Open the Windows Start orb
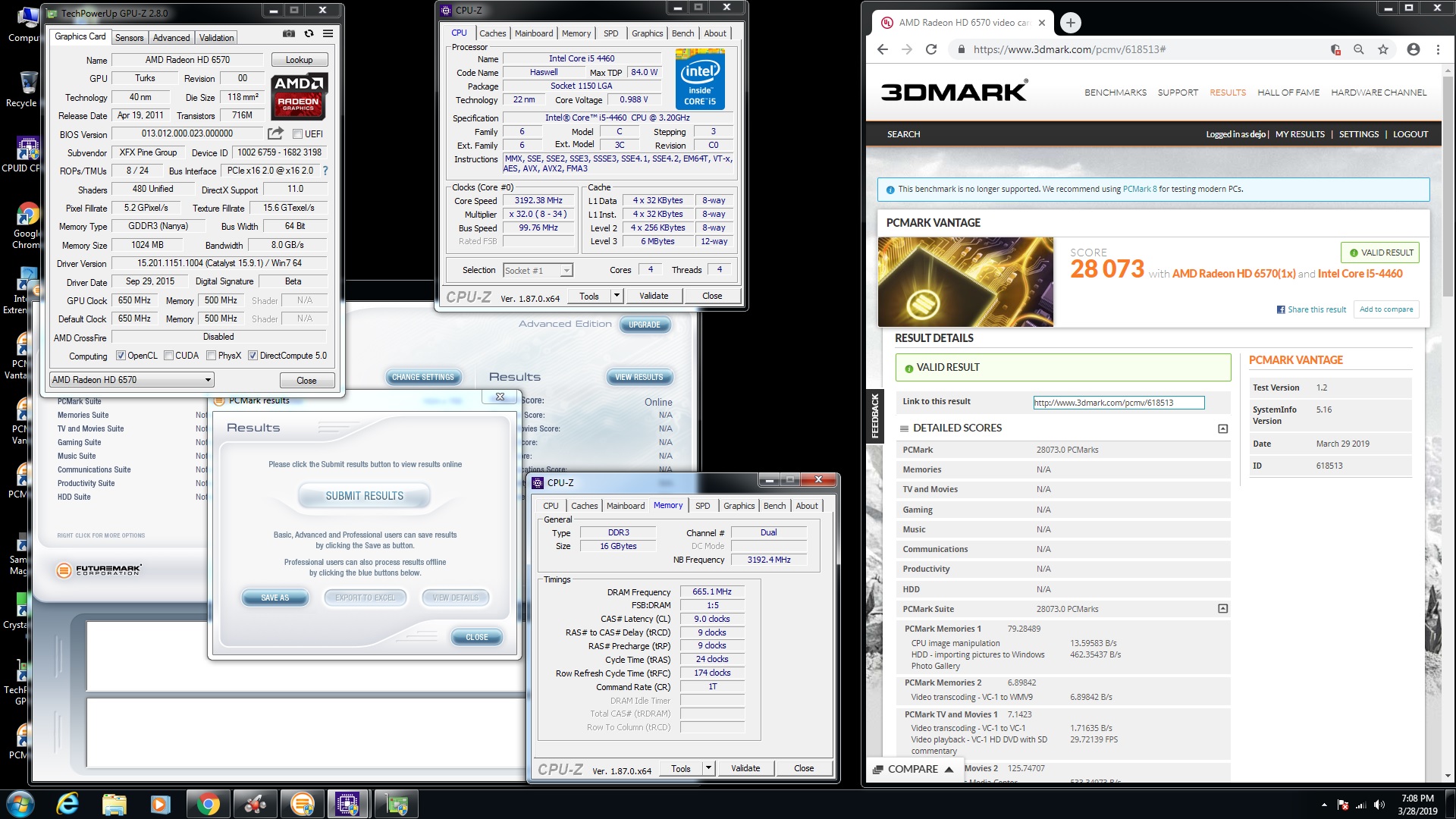The height and width of the screenshot is (819, 1456). [20, 804]
